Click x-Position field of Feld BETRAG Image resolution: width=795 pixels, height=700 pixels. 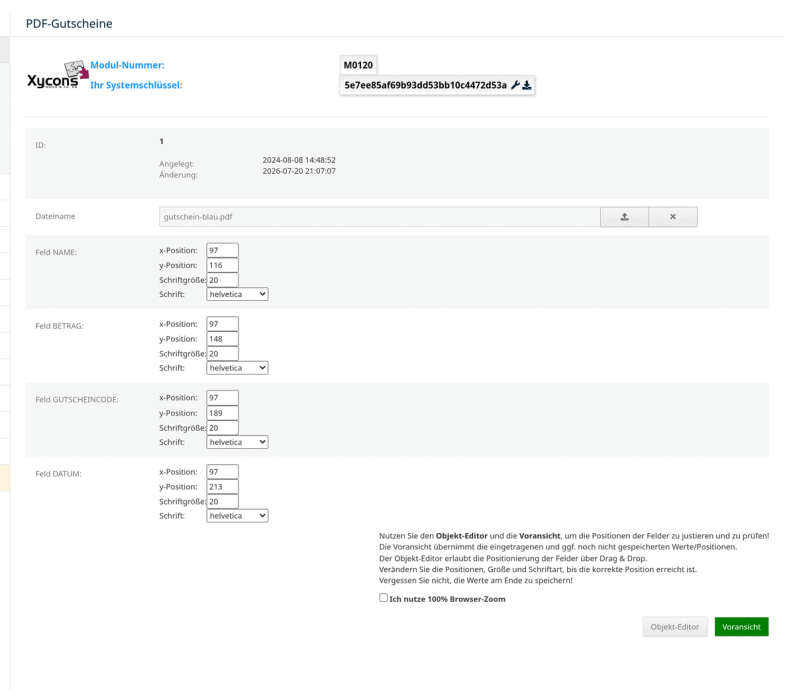[x=222, y=324]
